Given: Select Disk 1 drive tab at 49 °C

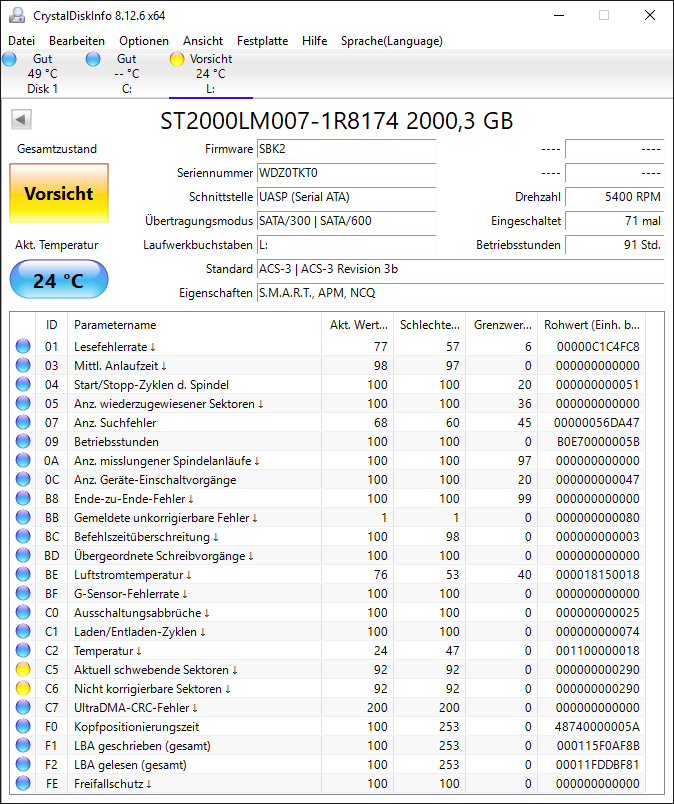Looking at the screenshot, I should pos(42,74).
